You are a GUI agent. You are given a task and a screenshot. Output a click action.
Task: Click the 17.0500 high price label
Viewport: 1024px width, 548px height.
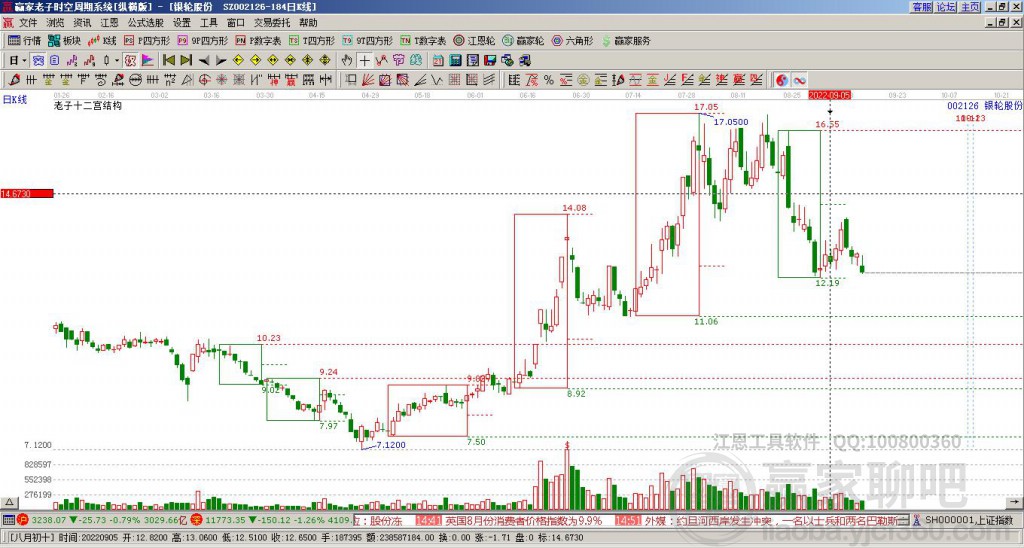(731, 121)
